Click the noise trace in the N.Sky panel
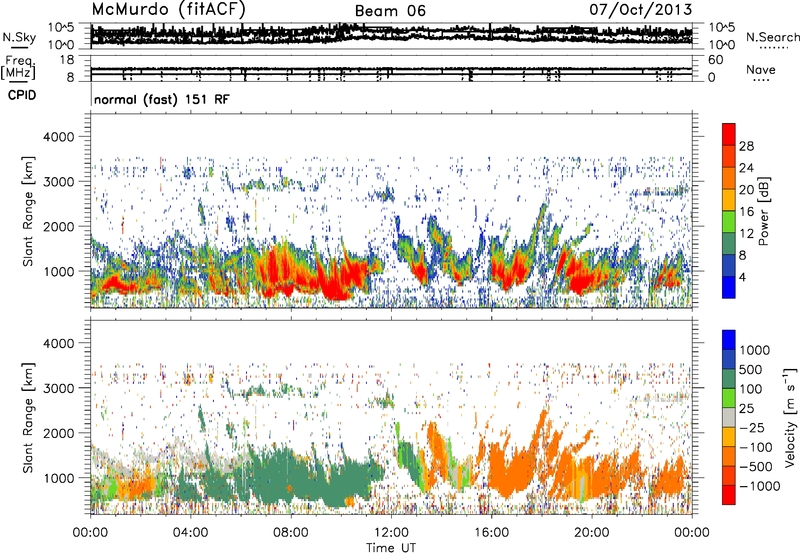Screen dimensions: 800x554 pyautogui.click(x=391, y=35)
